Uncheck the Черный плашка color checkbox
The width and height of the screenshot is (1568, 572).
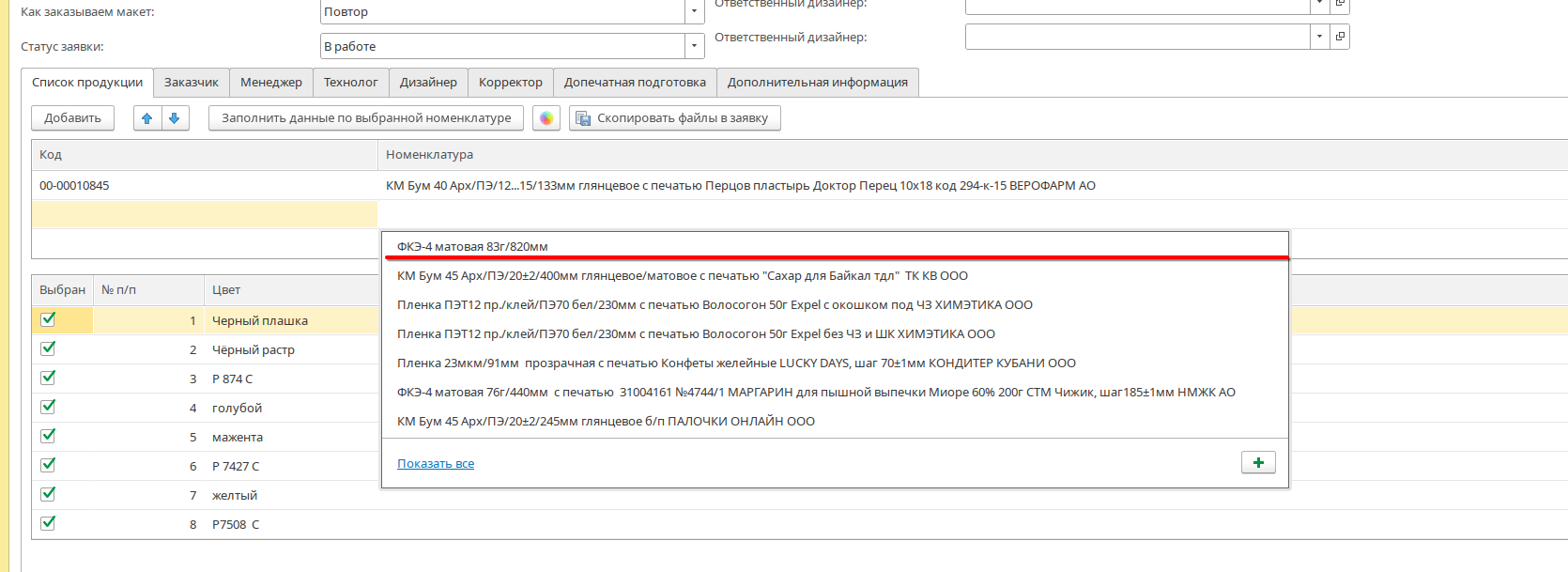pyautogui.click(x=49, y=319)
